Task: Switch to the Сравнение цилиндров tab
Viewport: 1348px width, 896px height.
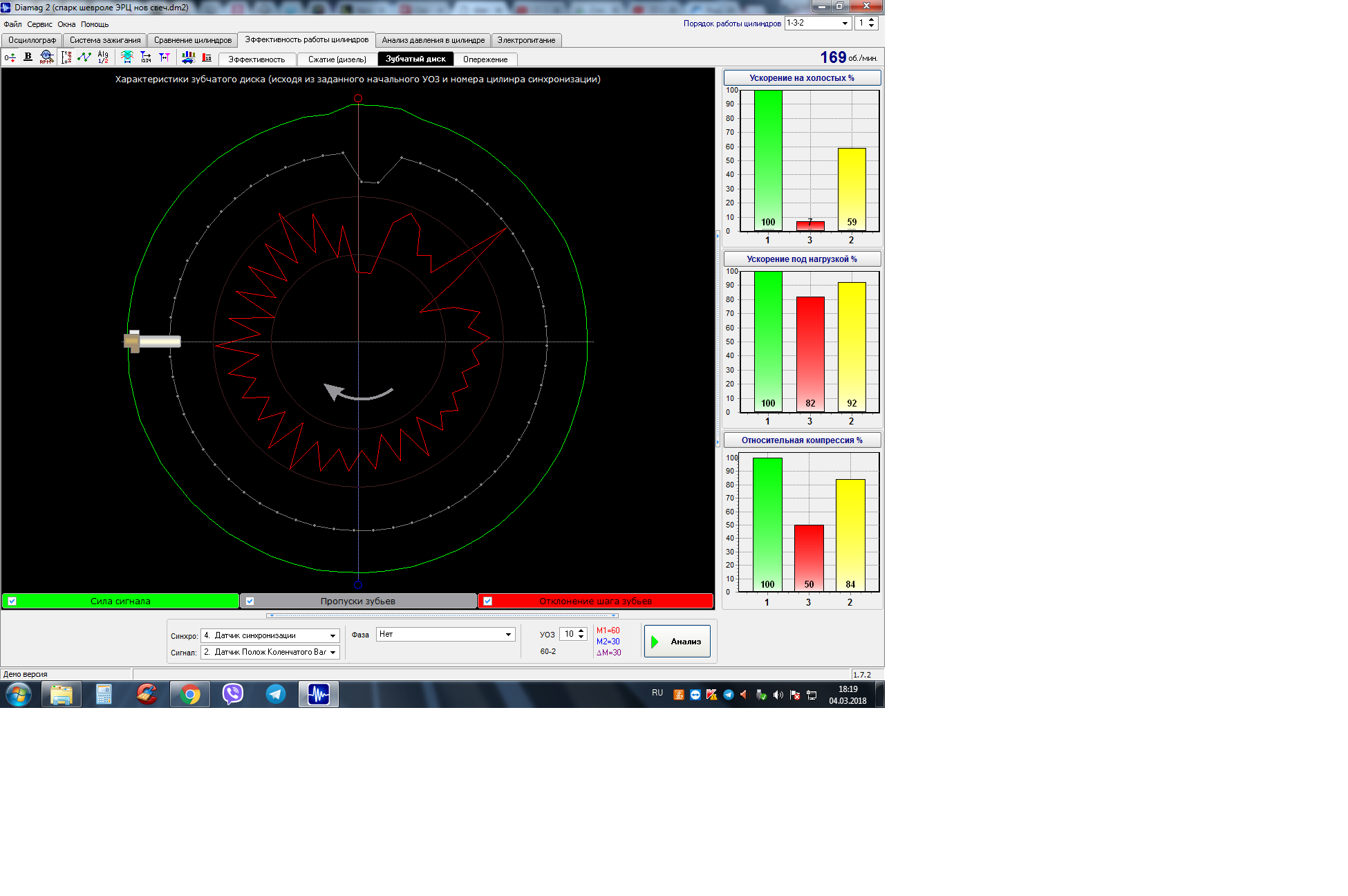Action: click(193, 40)
